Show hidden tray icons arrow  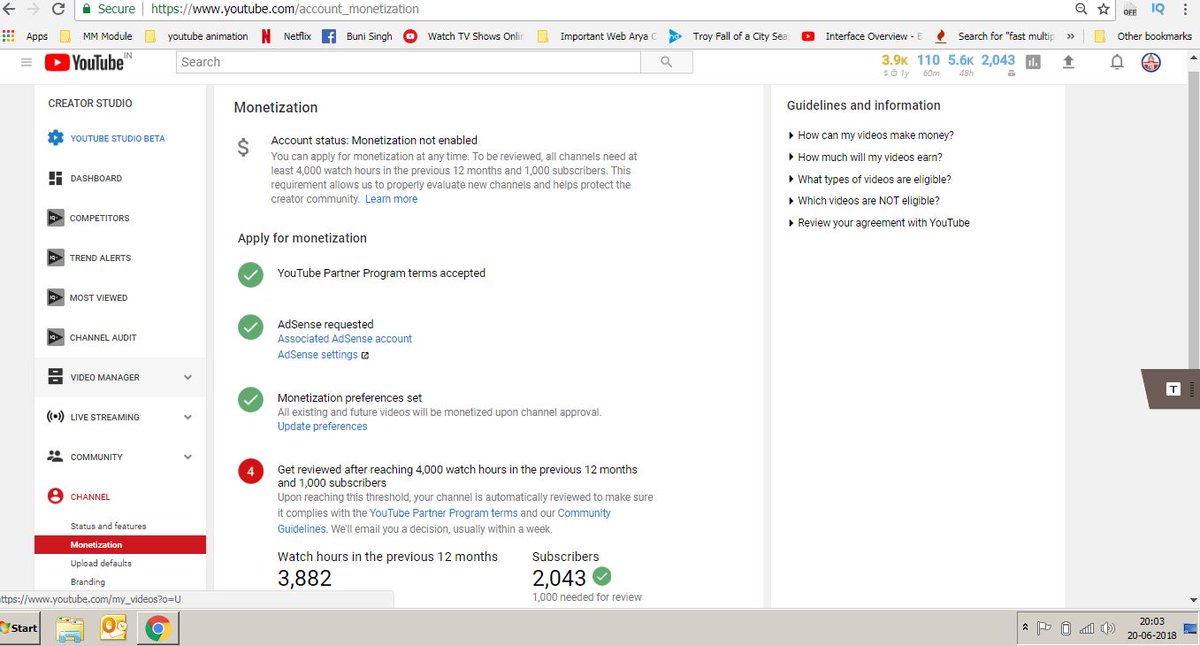[x=1025, y=629]
